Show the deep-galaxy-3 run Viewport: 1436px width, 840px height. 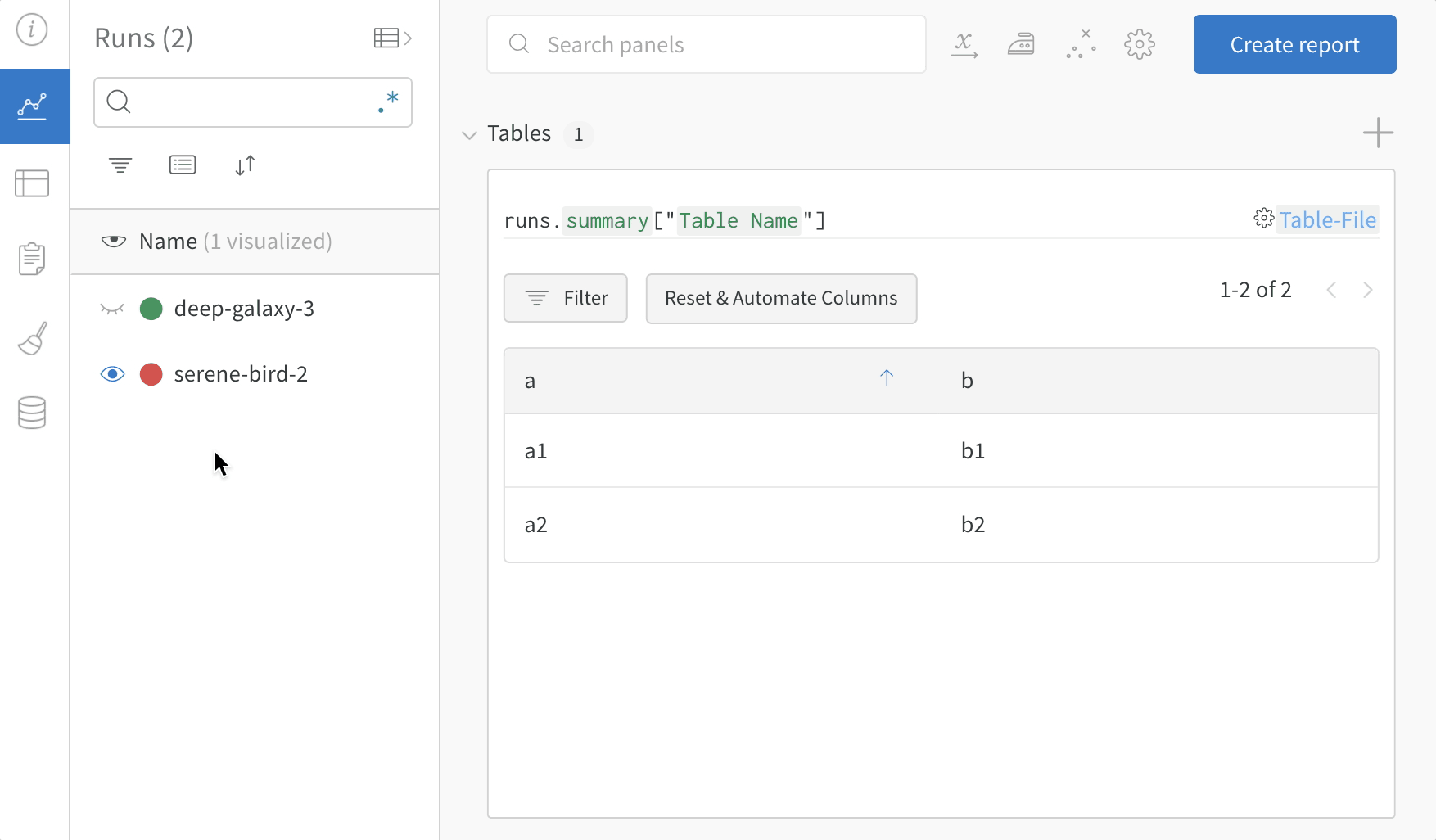pyautogui.click(x=112, y=309)
